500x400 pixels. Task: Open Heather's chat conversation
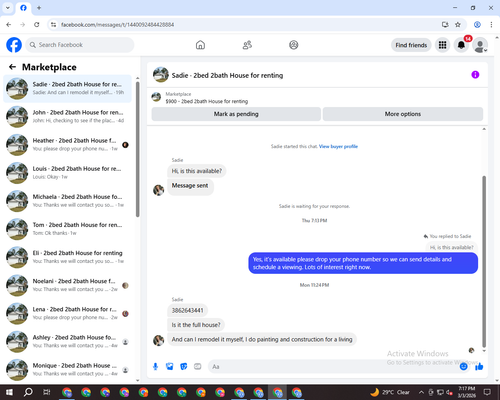point(67,145)
